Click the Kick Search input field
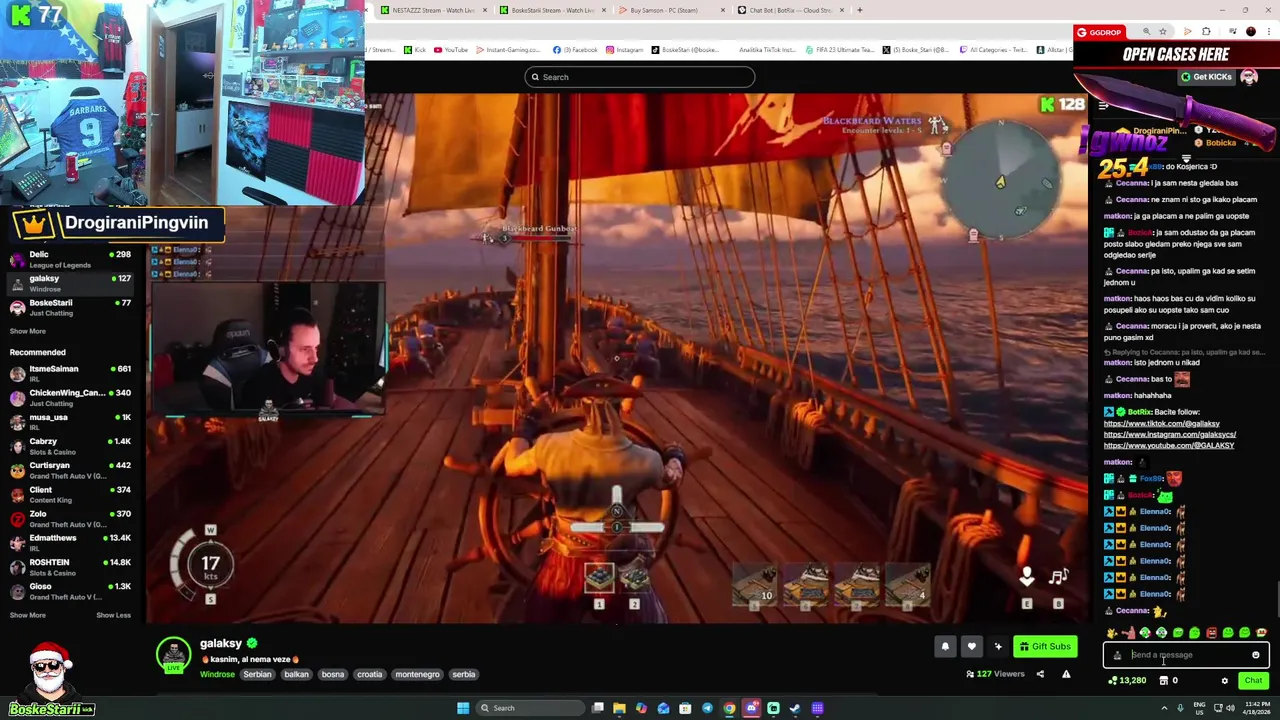The width and height of the screenshot is (1280, 720). (x=640, y=77)
